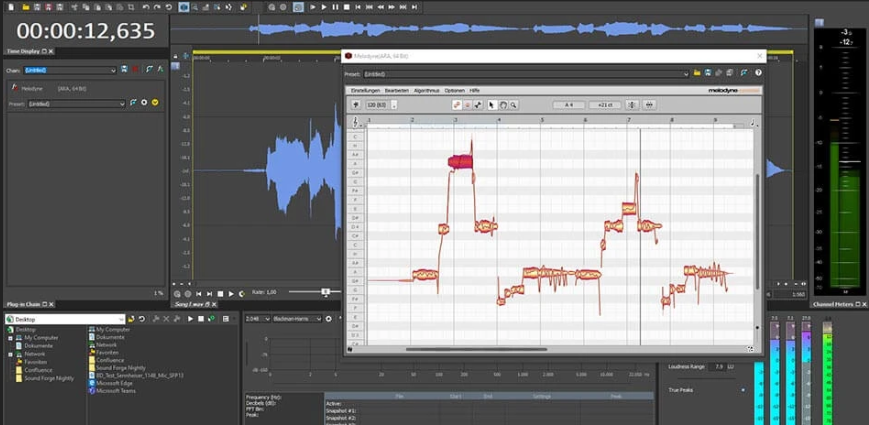Viewport: 869px width, 425px height.
Task: Click the spectrum analysis settings gear icon
Action: 328,319
